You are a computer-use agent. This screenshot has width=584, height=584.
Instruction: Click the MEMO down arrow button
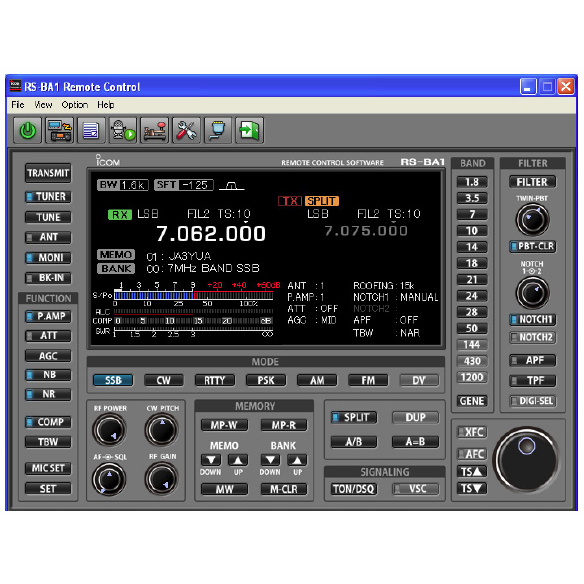click(x=211, y=460)
